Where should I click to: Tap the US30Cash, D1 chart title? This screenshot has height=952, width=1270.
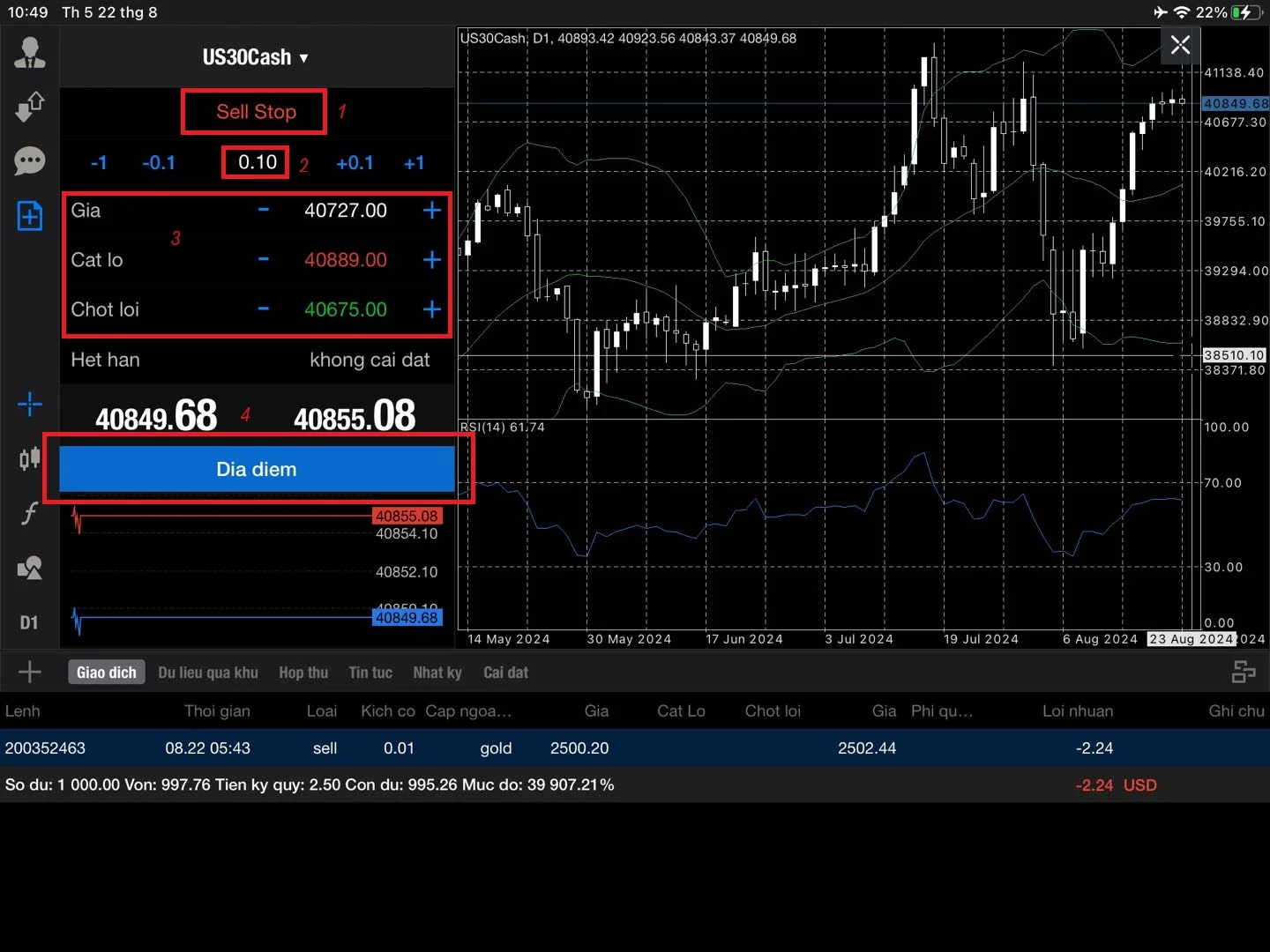[x=628, y=38]
